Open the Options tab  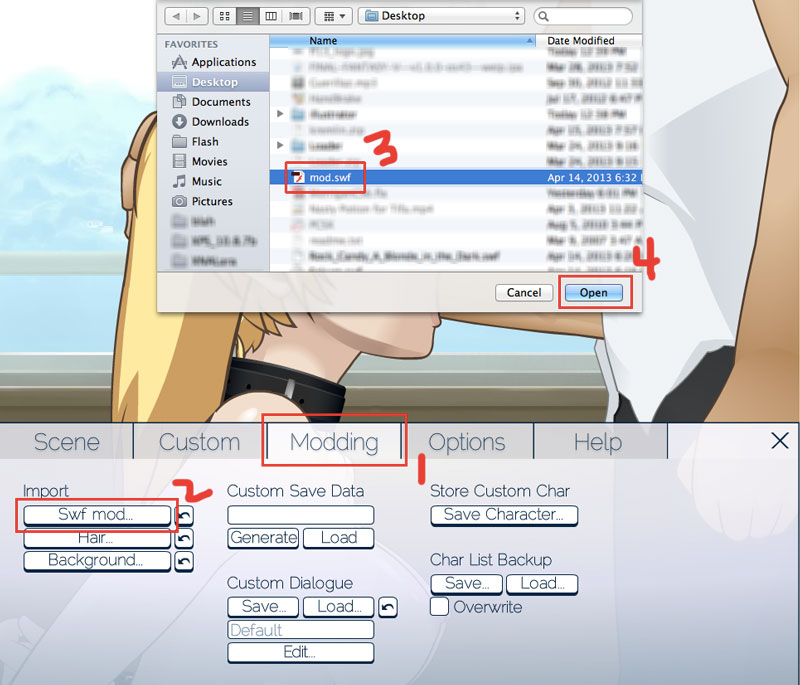(466, 442)
